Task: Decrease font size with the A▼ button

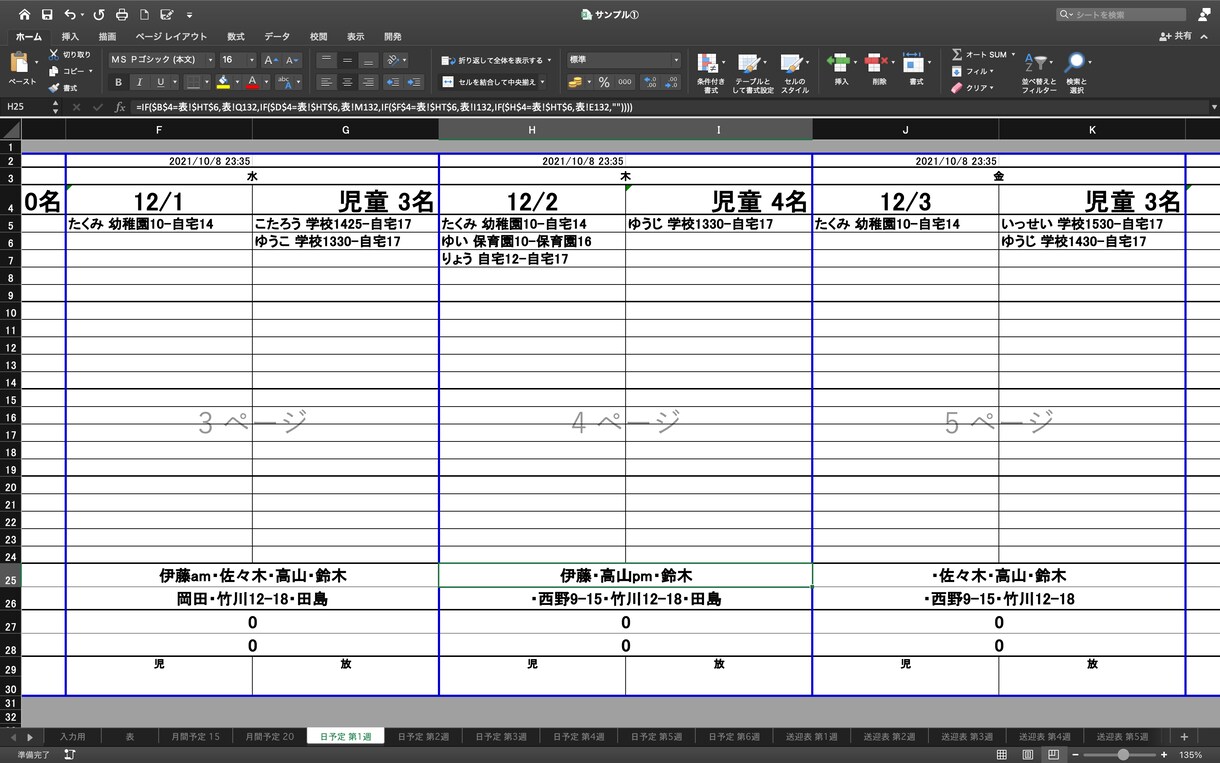Action: 292,60
